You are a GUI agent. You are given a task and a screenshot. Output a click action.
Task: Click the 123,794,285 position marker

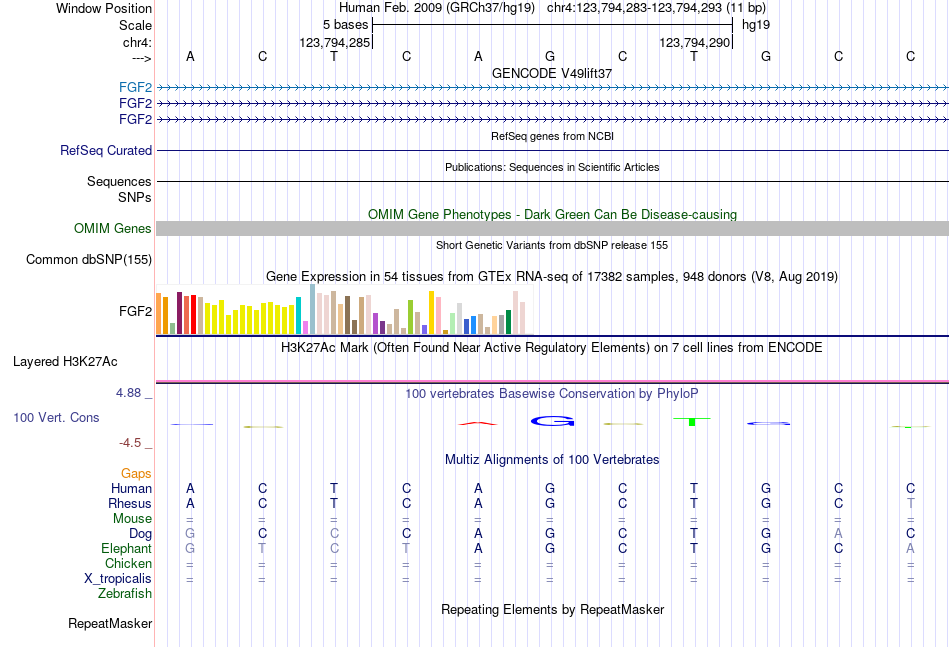(334, 42)
